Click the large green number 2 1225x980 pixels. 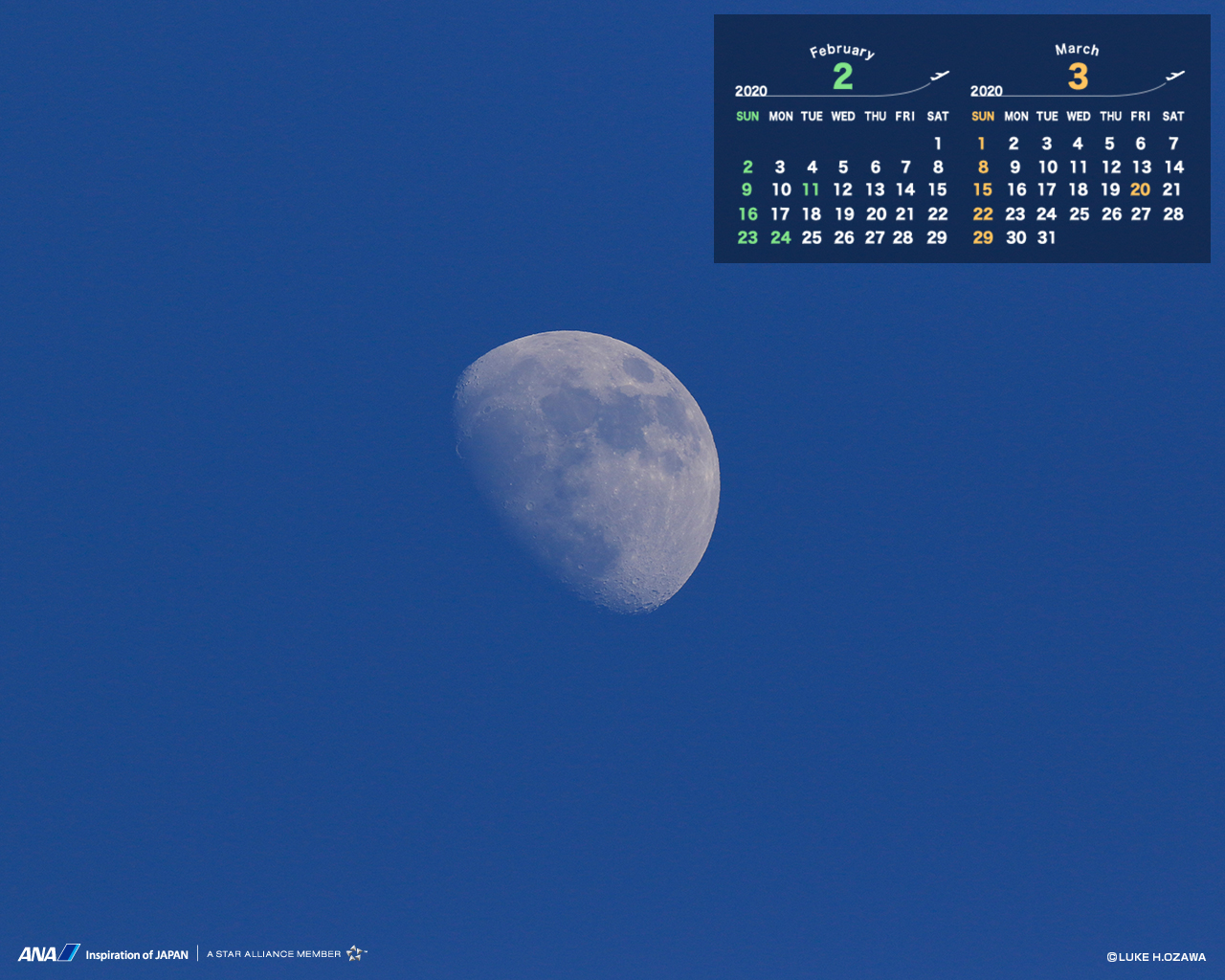[x=842, y=77]
